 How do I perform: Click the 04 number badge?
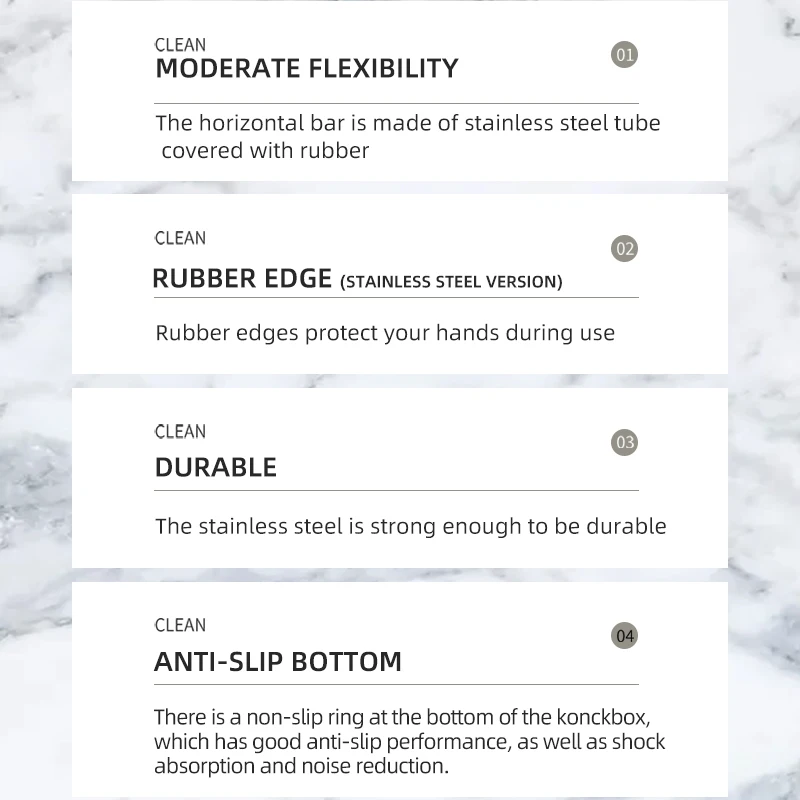tap(624, 636)
